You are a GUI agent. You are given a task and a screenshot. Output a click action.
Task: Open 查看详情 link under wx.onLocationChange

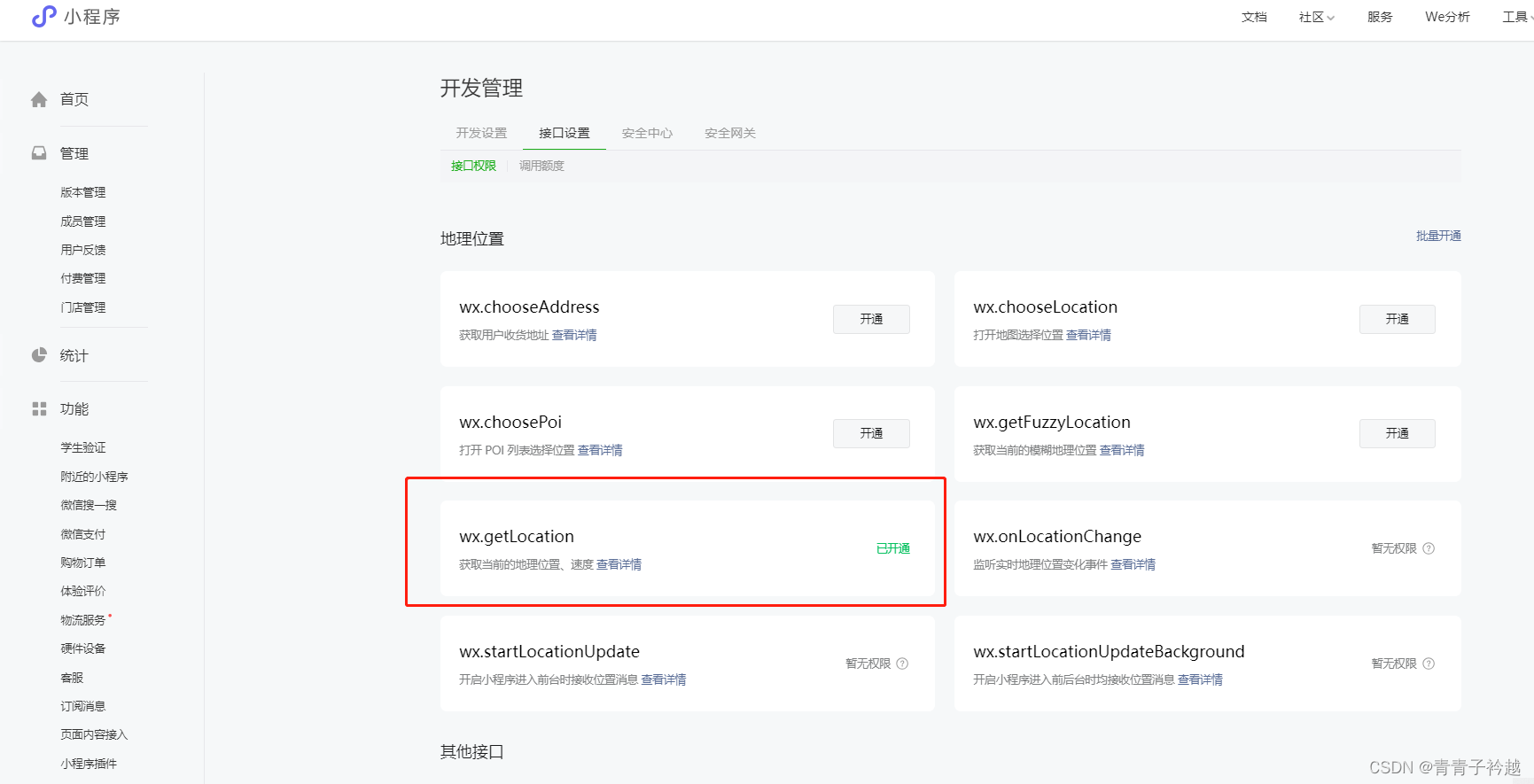click(1133, 564)
